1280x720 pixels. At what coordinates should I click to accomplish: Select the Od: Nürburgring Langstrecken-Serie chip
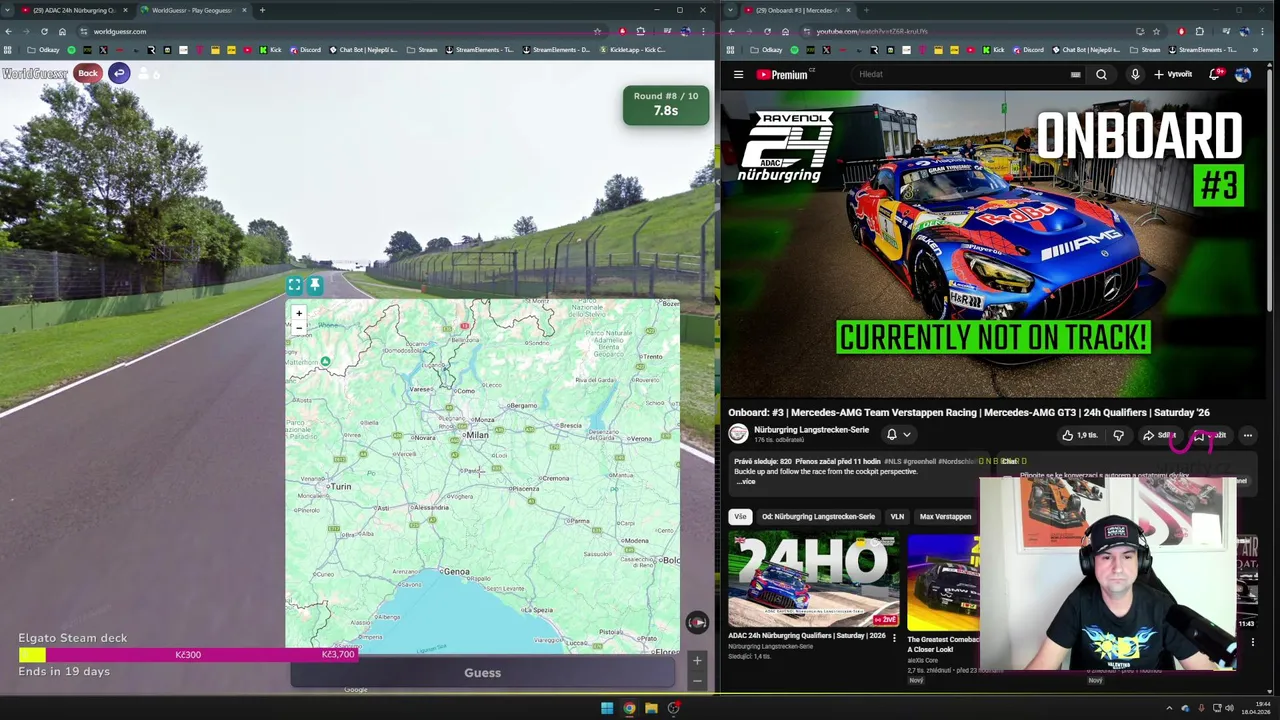(818, 517)
